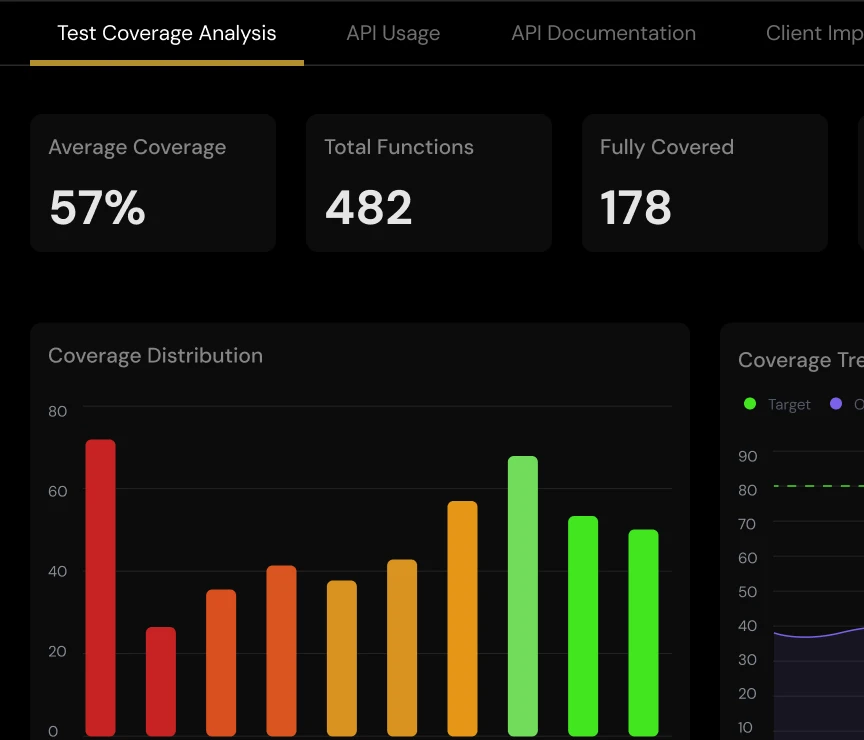The width and height of the screenshot is (864, 740).
Task: Switch to the API Usage tab
Action: 393,33
